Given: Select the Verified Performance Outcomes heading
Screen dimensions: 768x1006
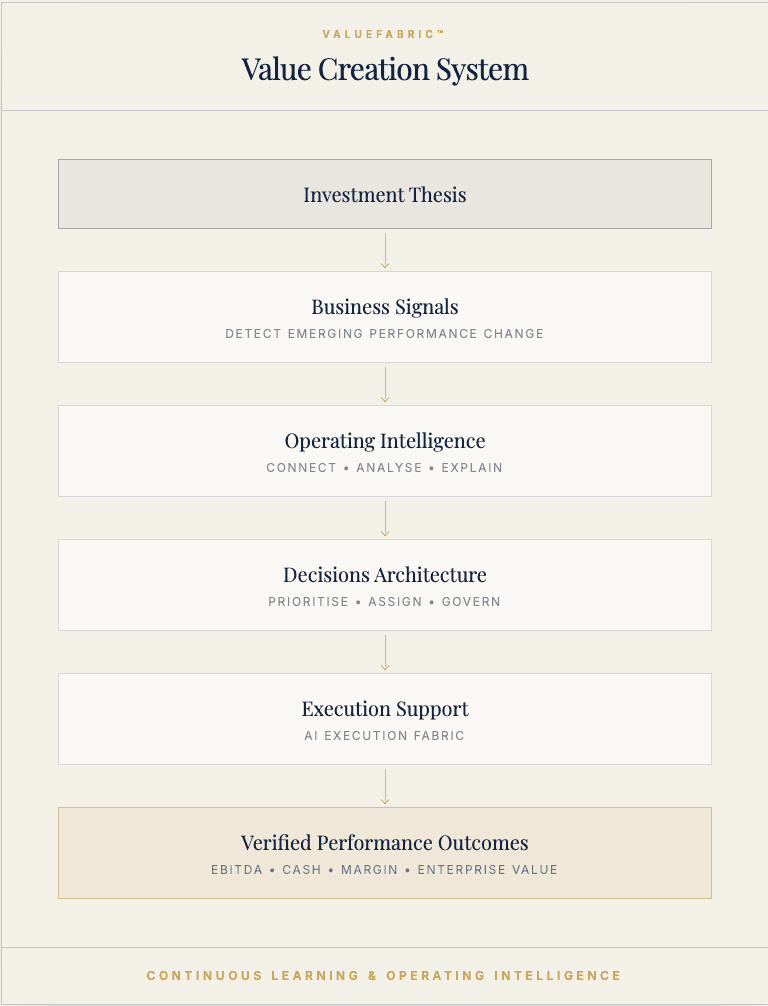Looking at the screenshot, I should click(x=385, y=842).
